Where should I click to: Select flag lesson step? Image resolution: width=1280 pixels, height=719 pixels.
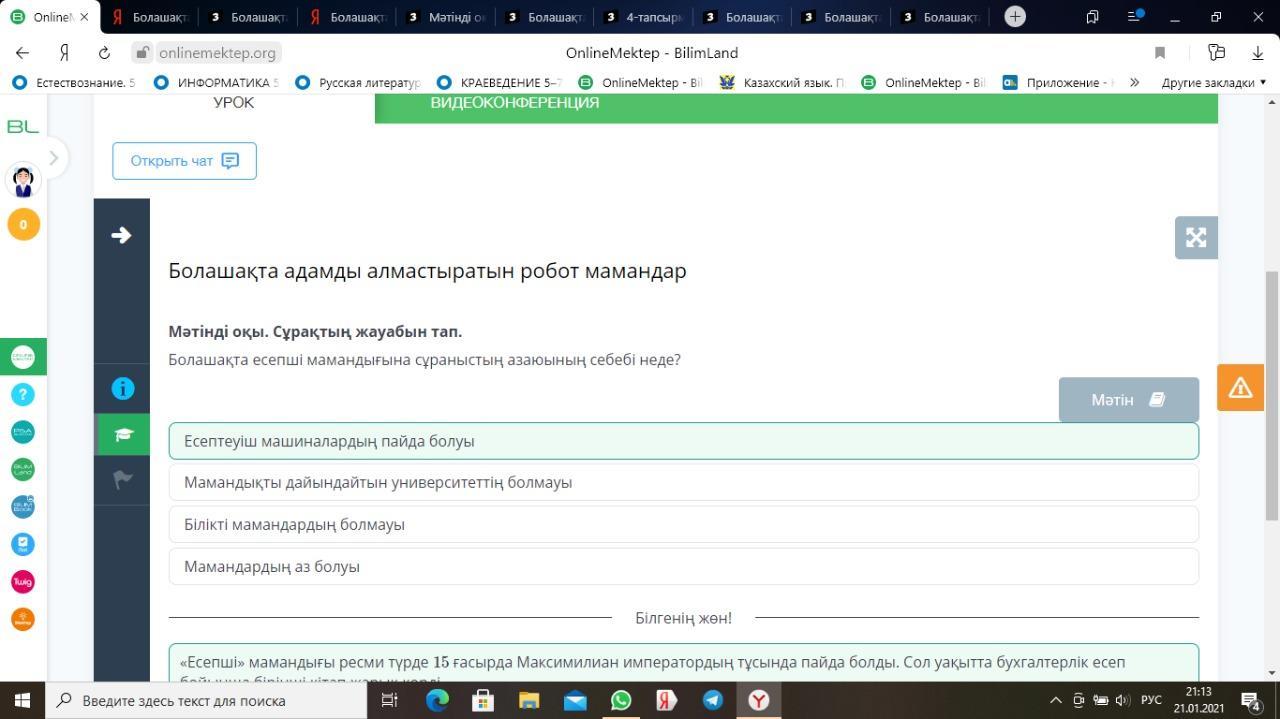(x=122, y=480)
